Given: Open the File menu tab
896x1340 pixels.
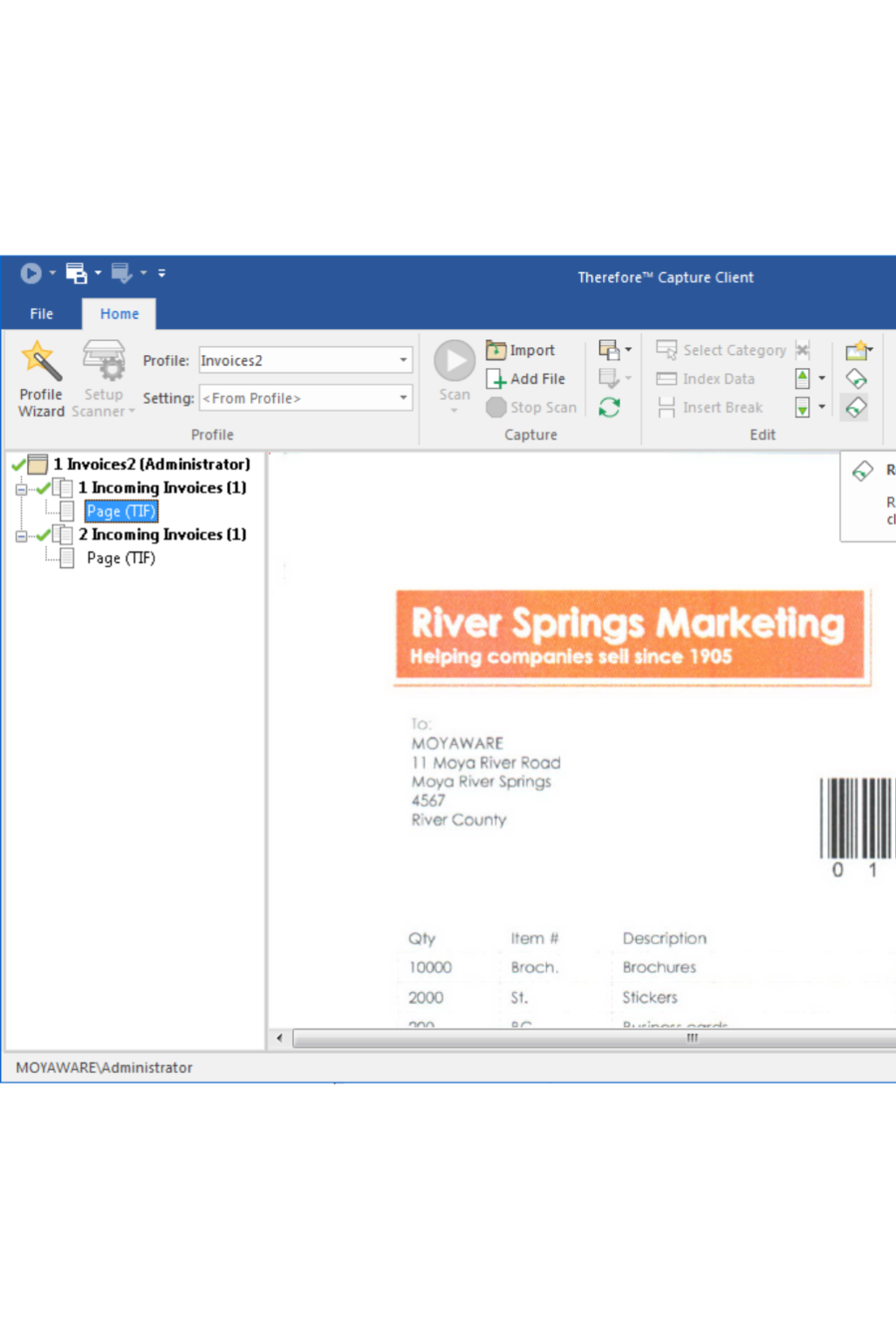Looking at the screenshot, I should [41, 314].
